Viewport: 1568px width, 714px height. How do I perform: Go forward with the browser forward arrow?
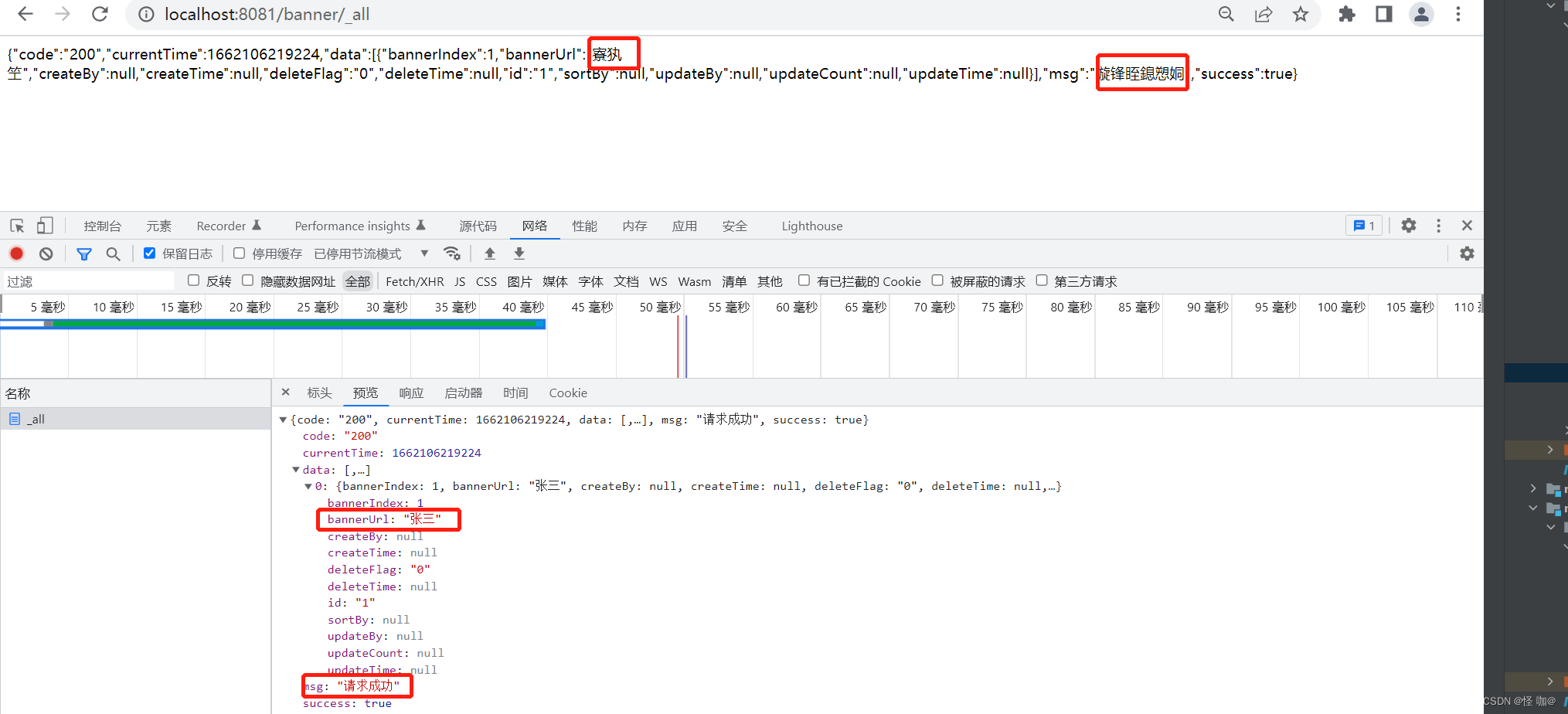pyautogui.click(x=63, y=14)
